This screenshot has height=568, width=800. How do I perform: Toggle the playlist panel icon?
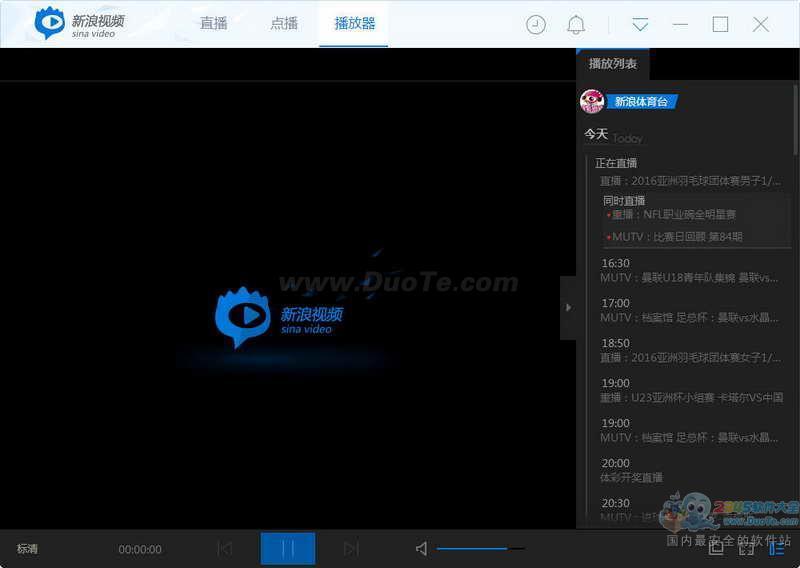[777, 548]
